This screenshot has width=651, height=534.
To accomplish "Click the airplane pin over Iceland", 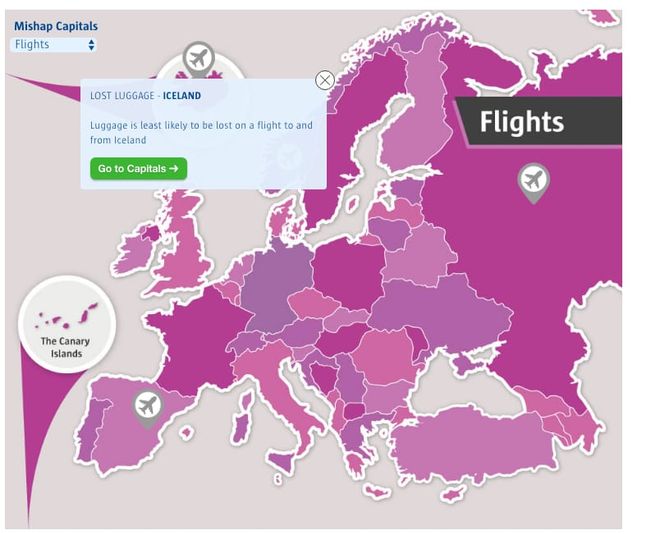I will coord(199,59).
